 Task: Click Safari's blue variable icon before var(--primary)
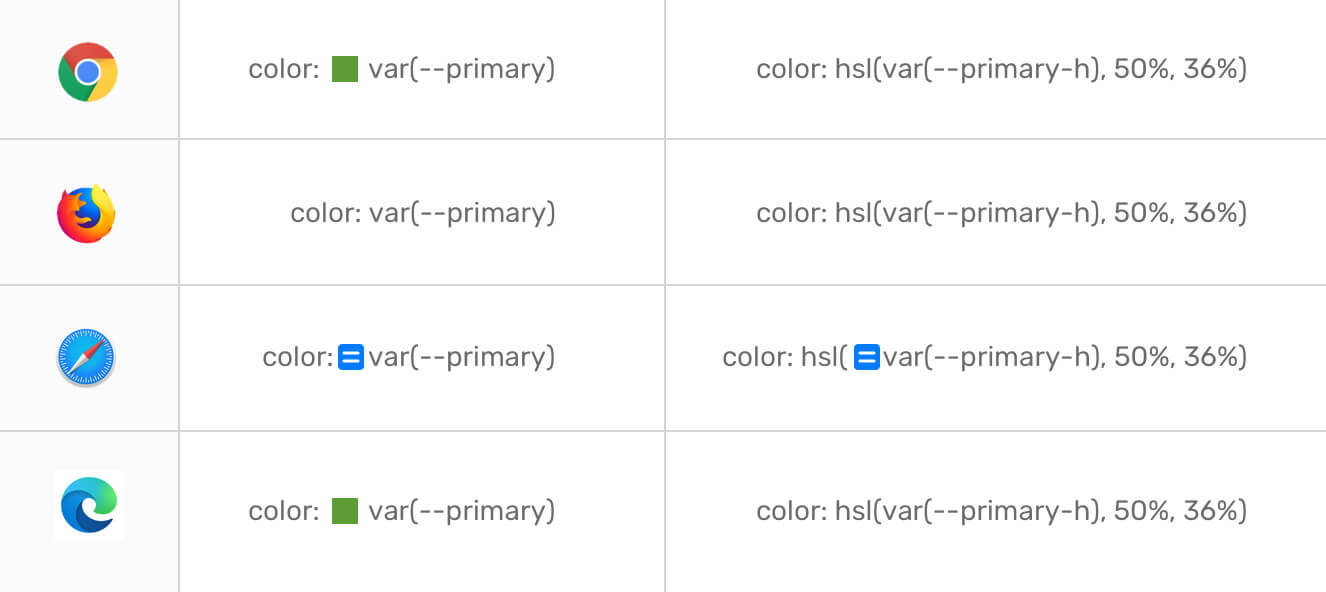[350, 357]
